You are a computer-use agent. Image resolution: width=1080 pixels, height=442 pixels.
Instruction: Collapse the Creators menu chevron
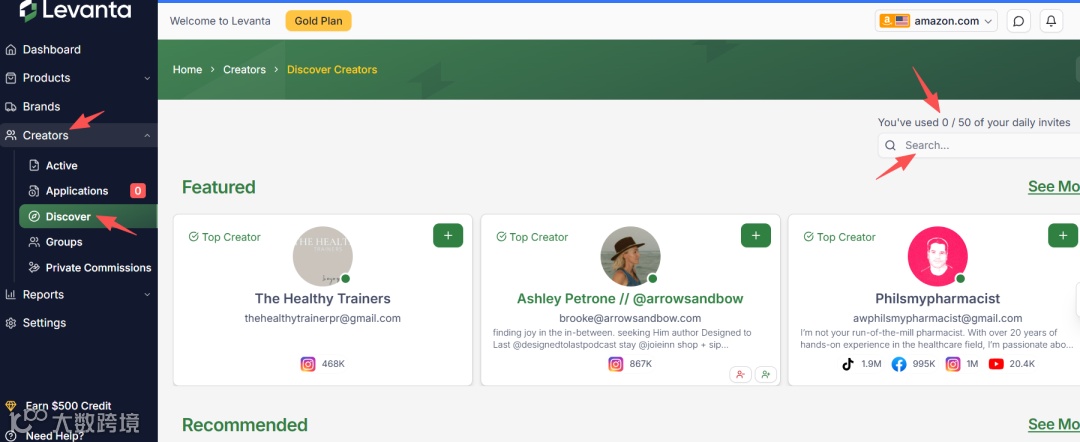point(147,136)
